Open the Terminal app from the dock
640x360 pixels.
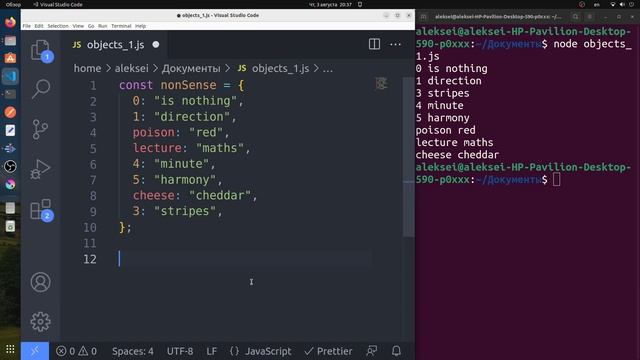coord(10,94)
